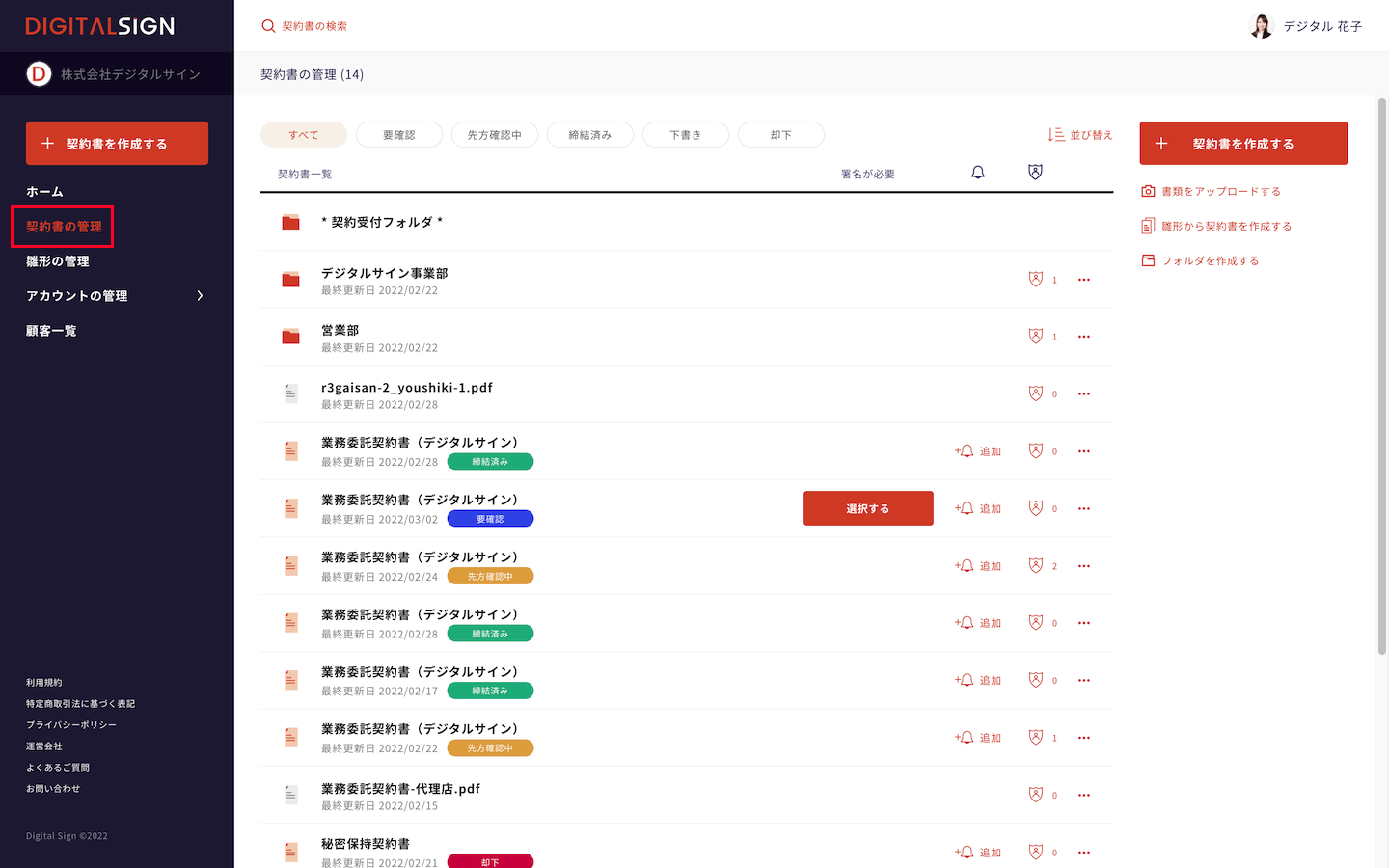Switch to the 締結済み filter tab

[589, 135]
